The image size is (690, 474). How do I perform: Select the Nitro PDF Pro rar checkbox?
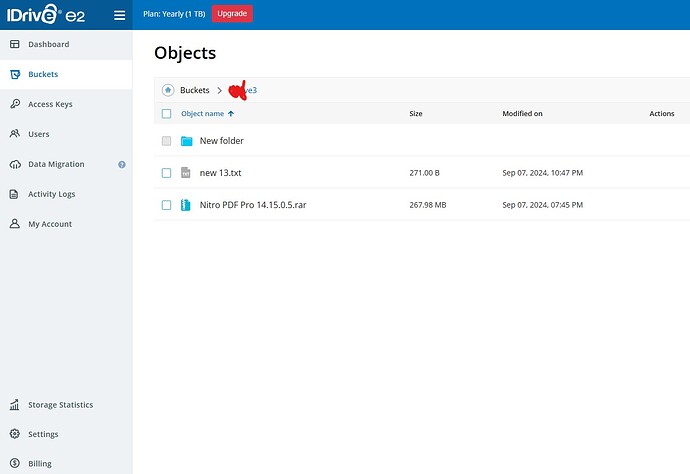(167, 205)
